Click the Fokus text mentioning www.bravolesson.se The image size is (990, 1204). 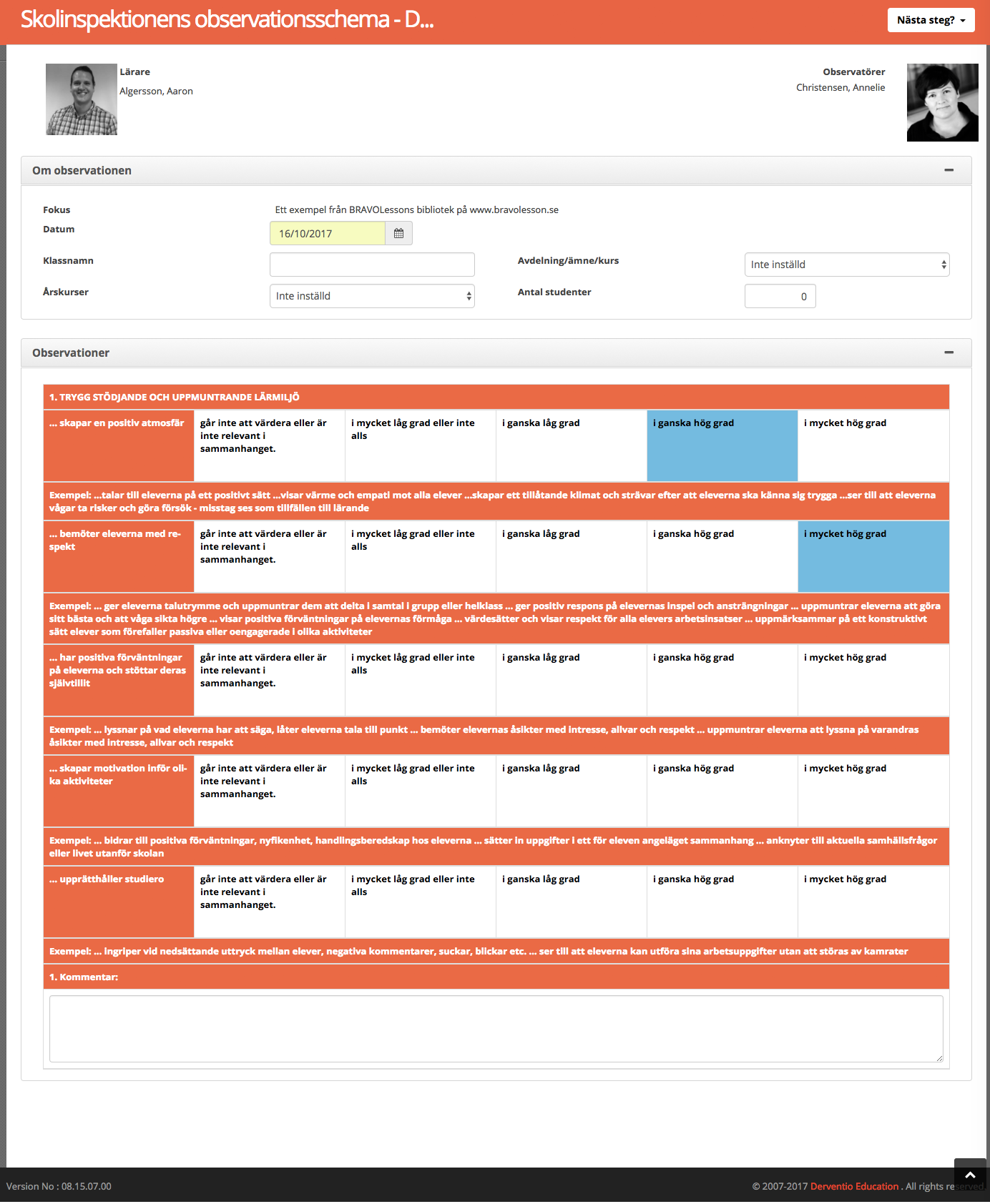pyautogui.click(x=417, y=209)
